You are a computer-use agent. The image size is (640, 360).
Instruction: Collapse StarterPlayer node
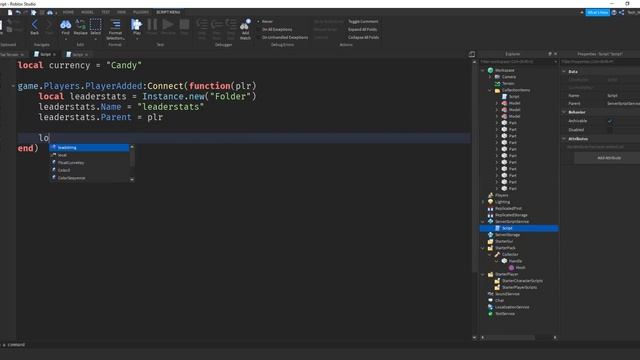(x=483, y=274)
